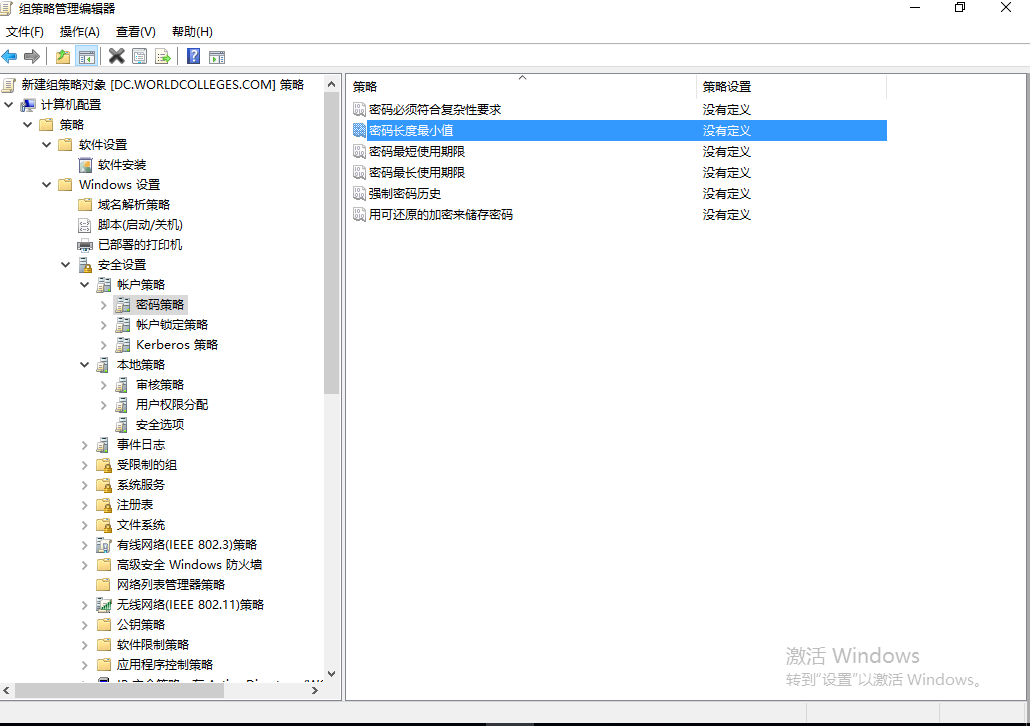Click the 策略设置 column header
The height and width of the screenshot is (726, 1030).
pos(790,86)
